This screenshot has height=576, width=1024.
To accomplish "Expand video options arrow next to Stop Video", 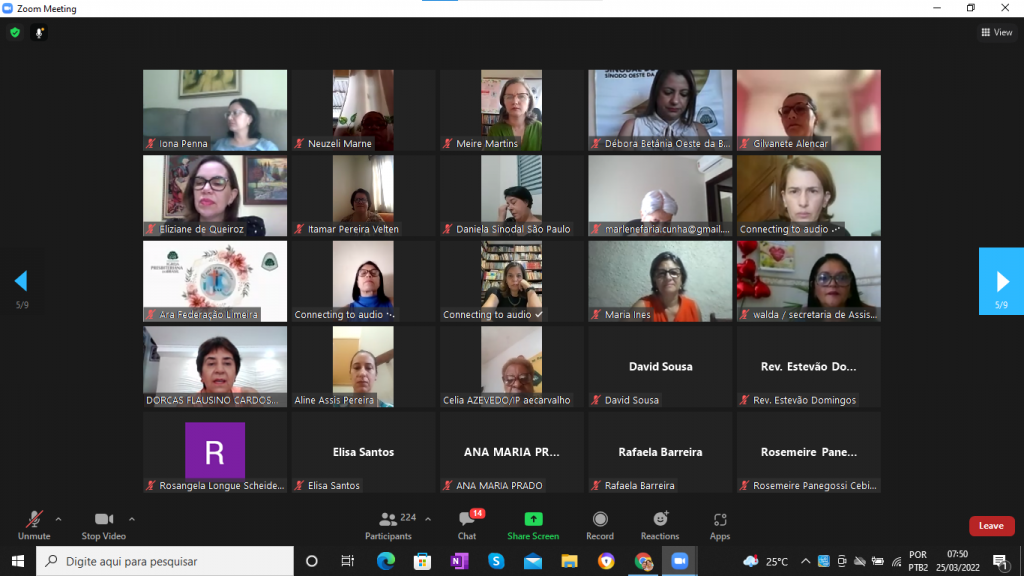I will coord(132,519).
